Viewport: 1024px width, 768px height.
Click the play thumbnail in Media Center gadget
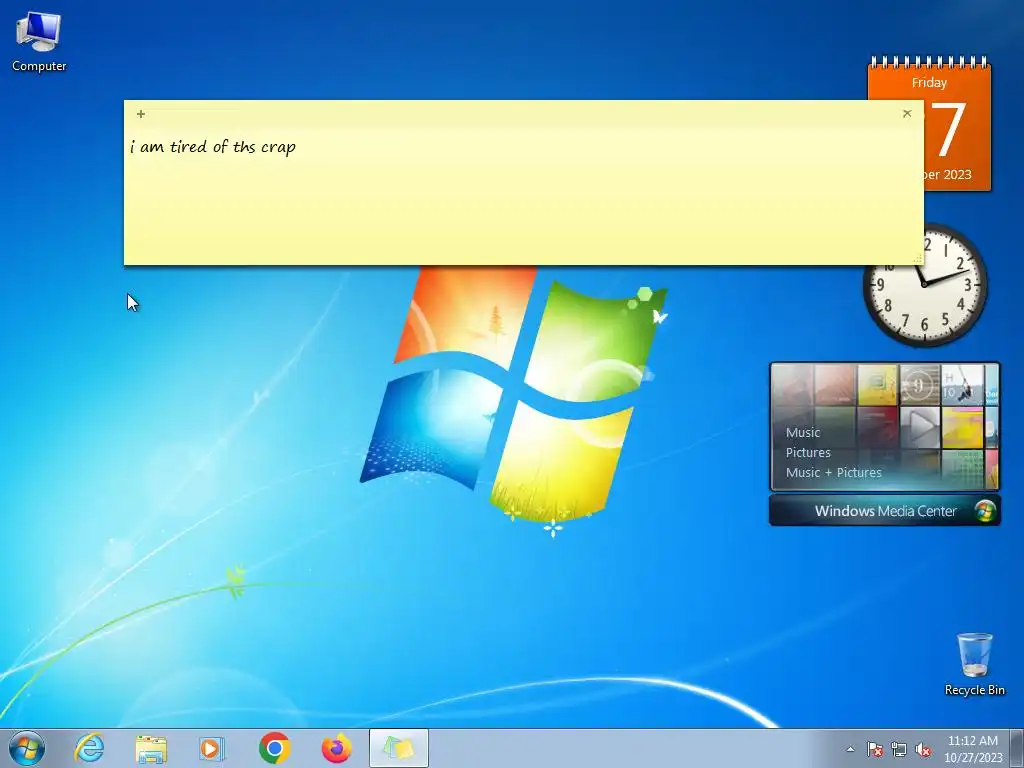920,427
